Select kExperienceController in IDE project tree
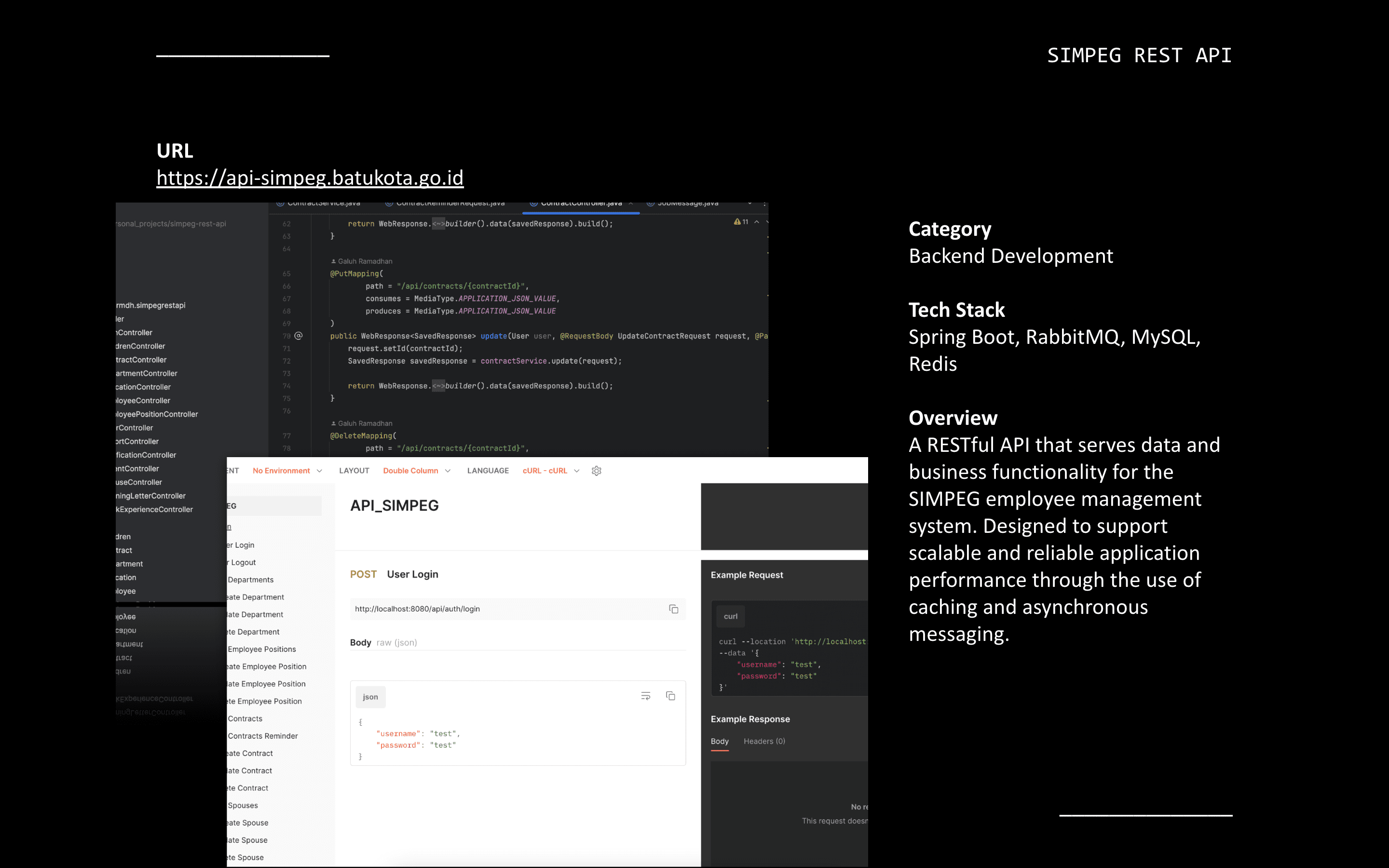 [x=154, y=509]
